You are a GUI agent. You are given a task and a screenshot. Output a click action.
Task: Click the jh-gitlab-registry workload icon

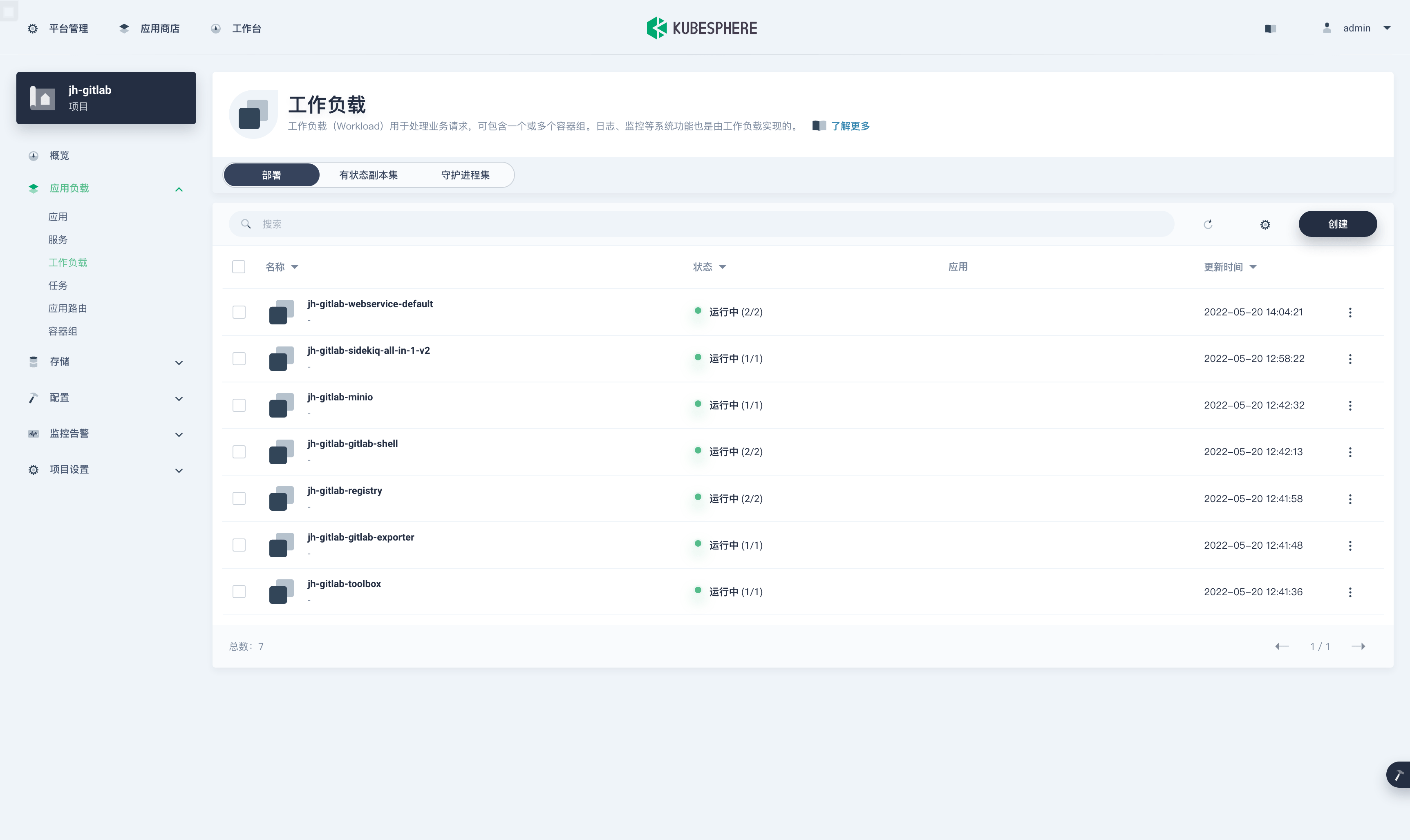281,498
